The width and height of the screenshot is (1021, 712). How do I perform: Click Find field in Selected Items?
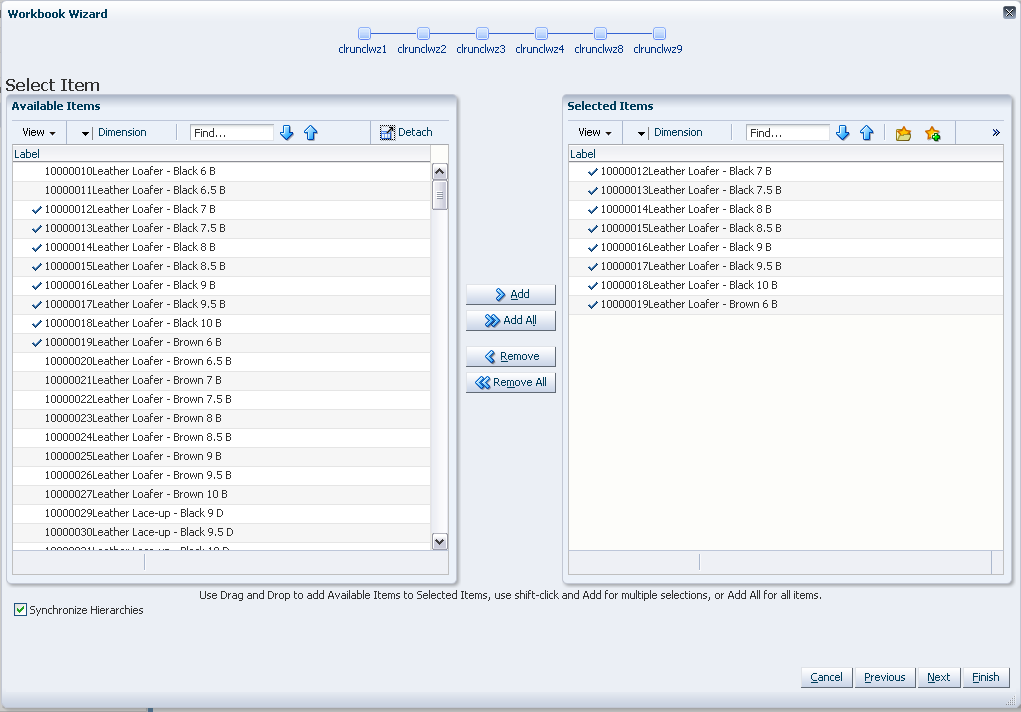[788, 133]
